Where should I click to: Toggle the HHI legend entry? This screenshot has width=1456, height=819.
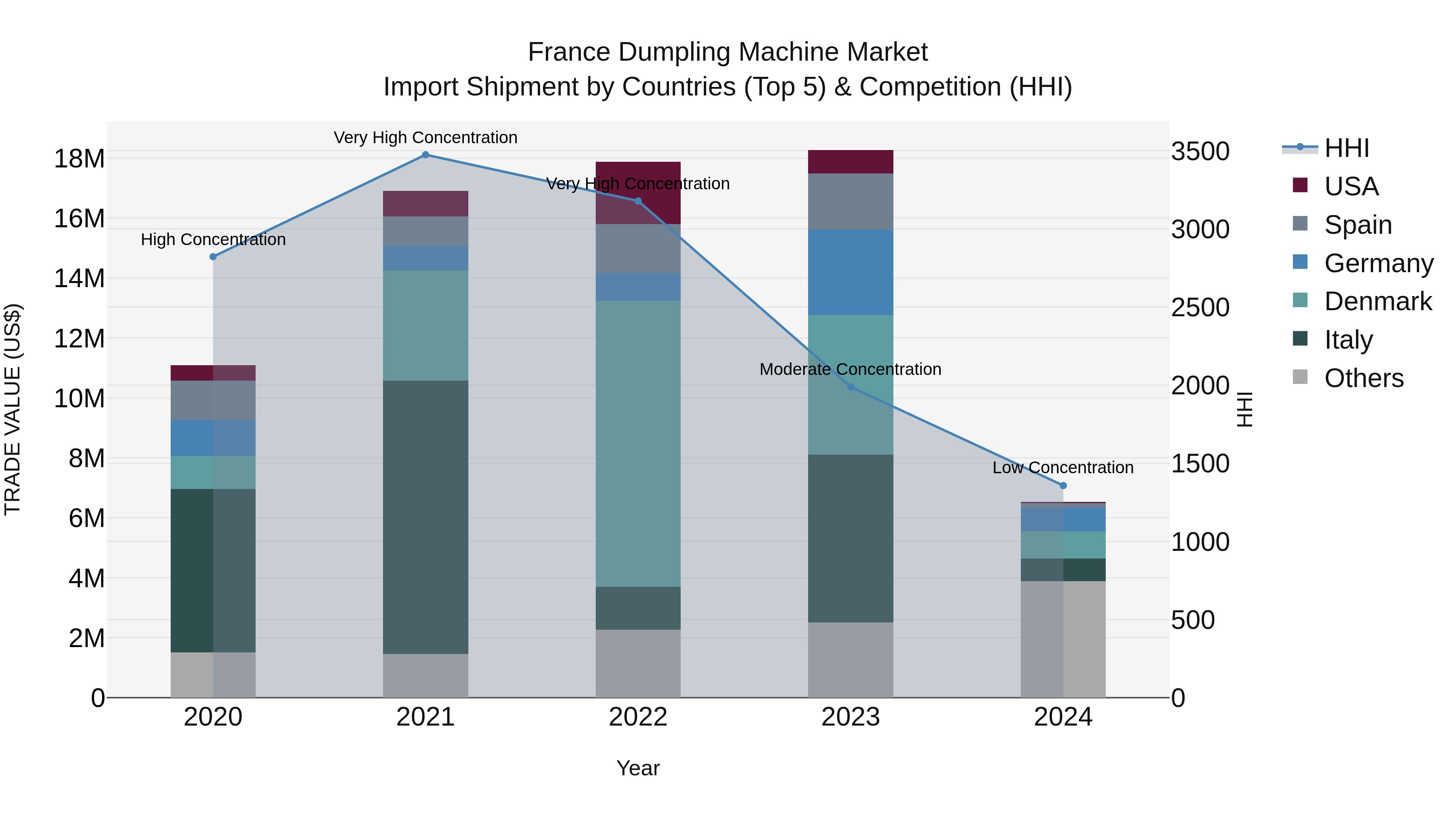(1325, 148)
